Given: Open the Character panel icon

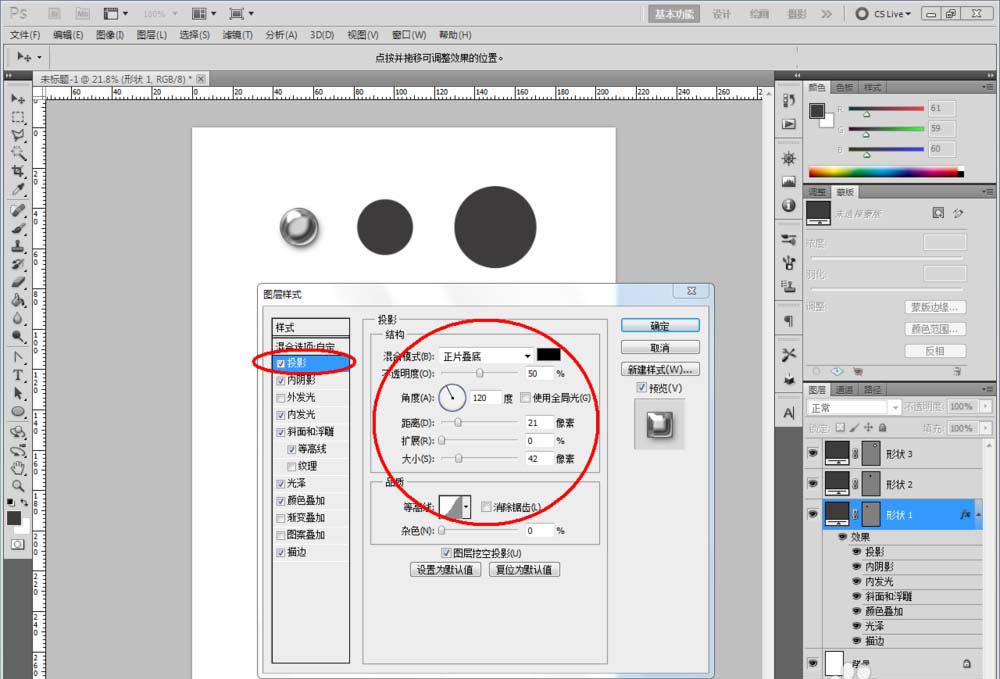Looking at the screenshot, I should [x=789, y=413].
